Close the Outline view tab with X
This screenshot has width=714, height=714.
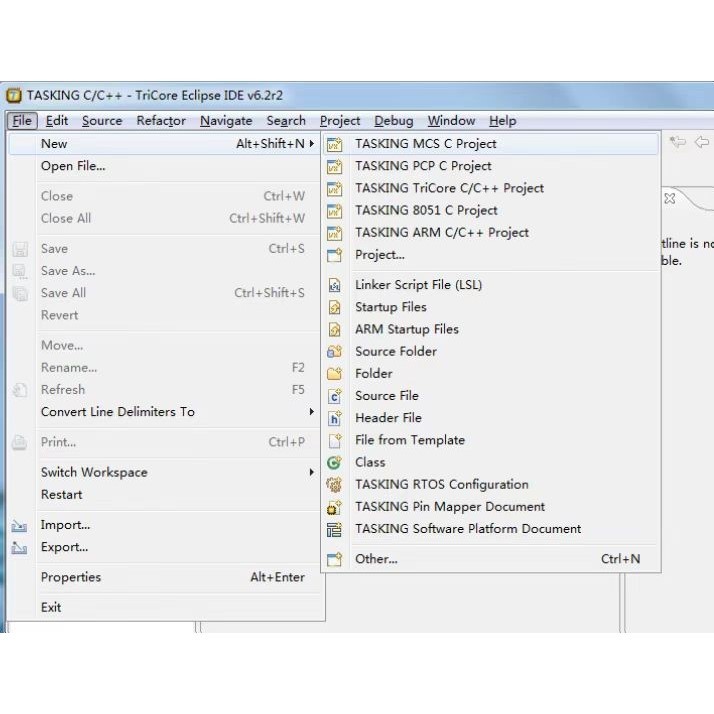[669, 199]
